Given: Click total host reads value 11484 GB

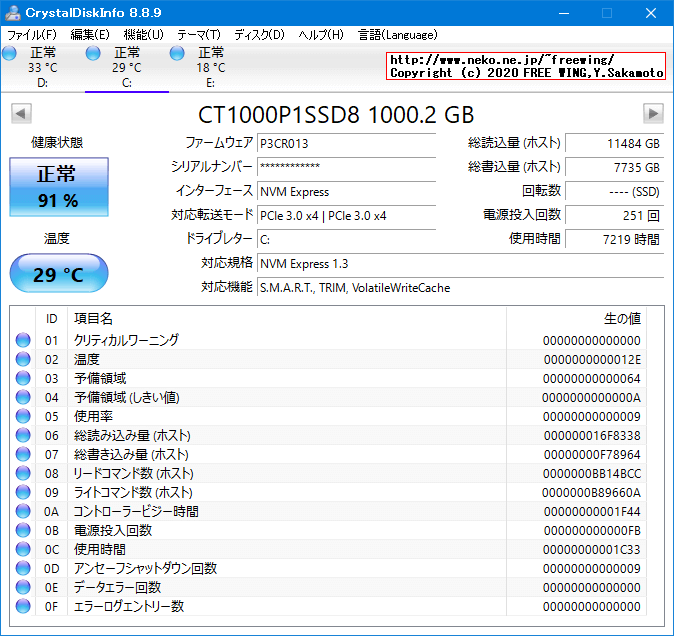Looking at the screenshot, I should (614, 143).
